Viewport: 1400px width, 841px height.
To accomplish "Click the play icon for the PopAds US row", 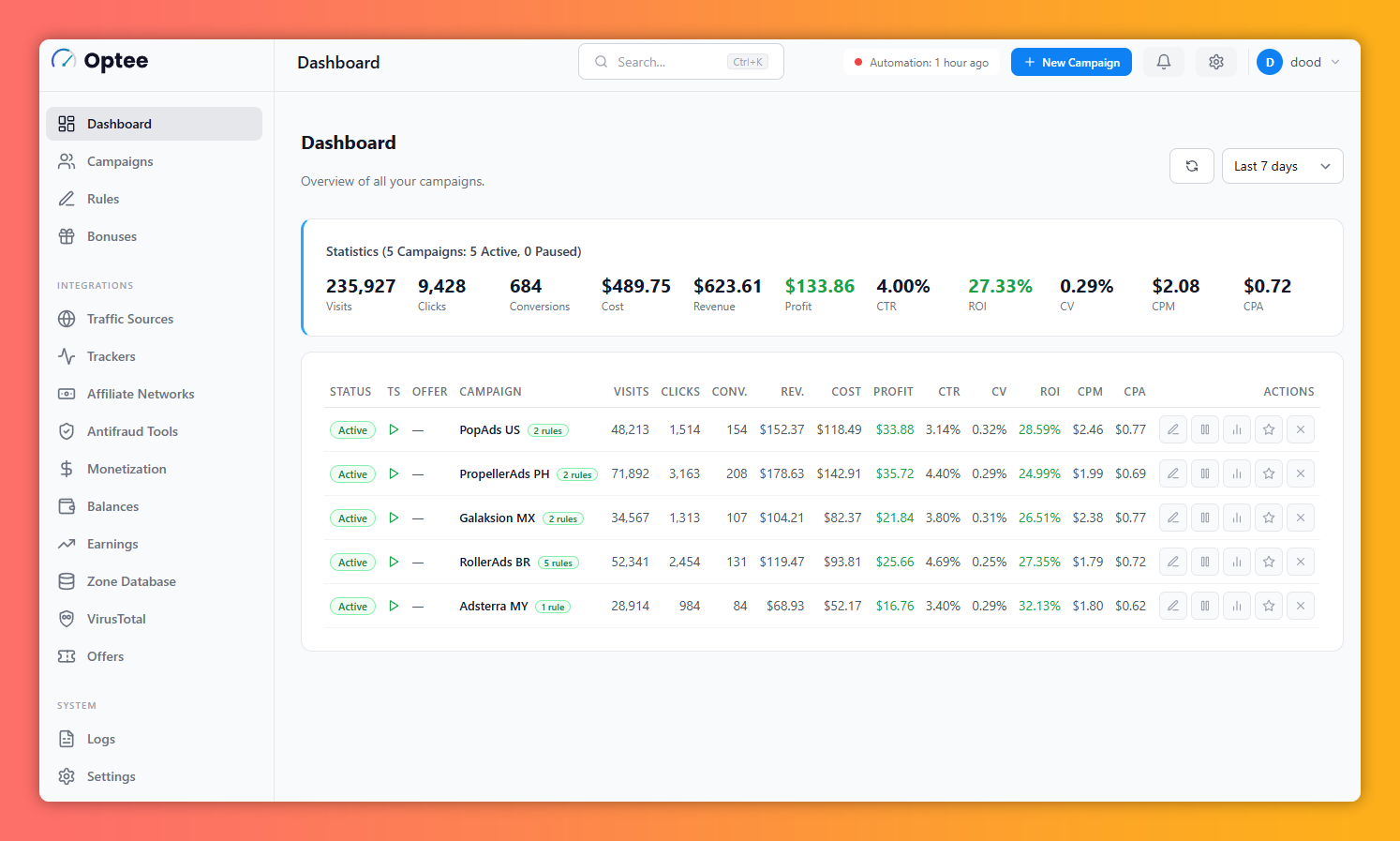I will [394, 429].
